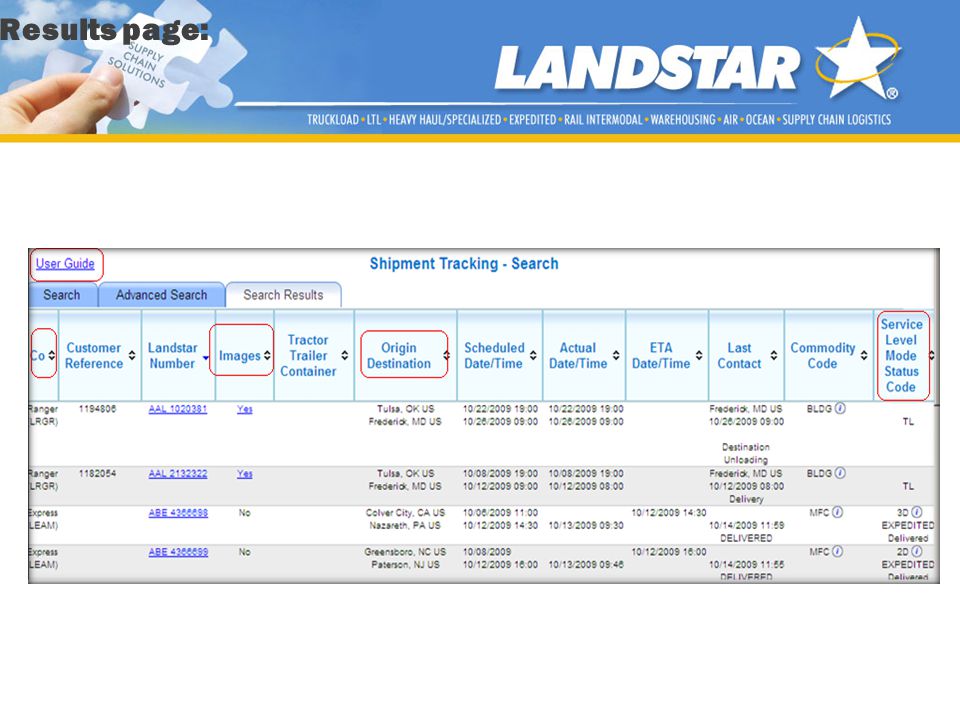
Task: Open shipment ABE 4366699
Action: (x=178, y=552)
